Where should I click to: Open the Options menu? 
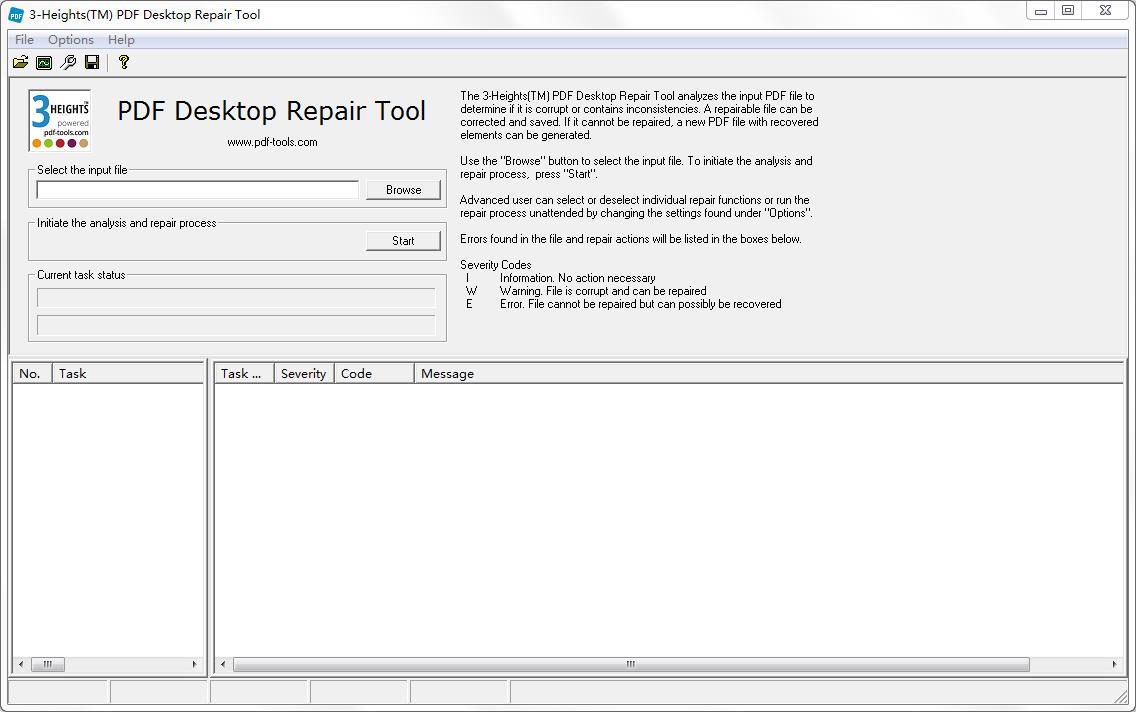click(70, 40)
